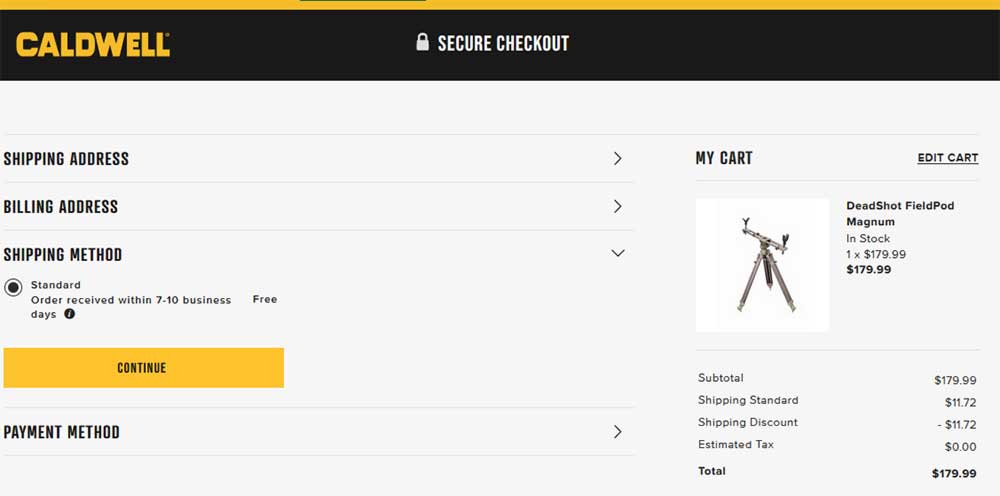Click the Shipping Method heading

pyautogui.click(x=63, y=255)
